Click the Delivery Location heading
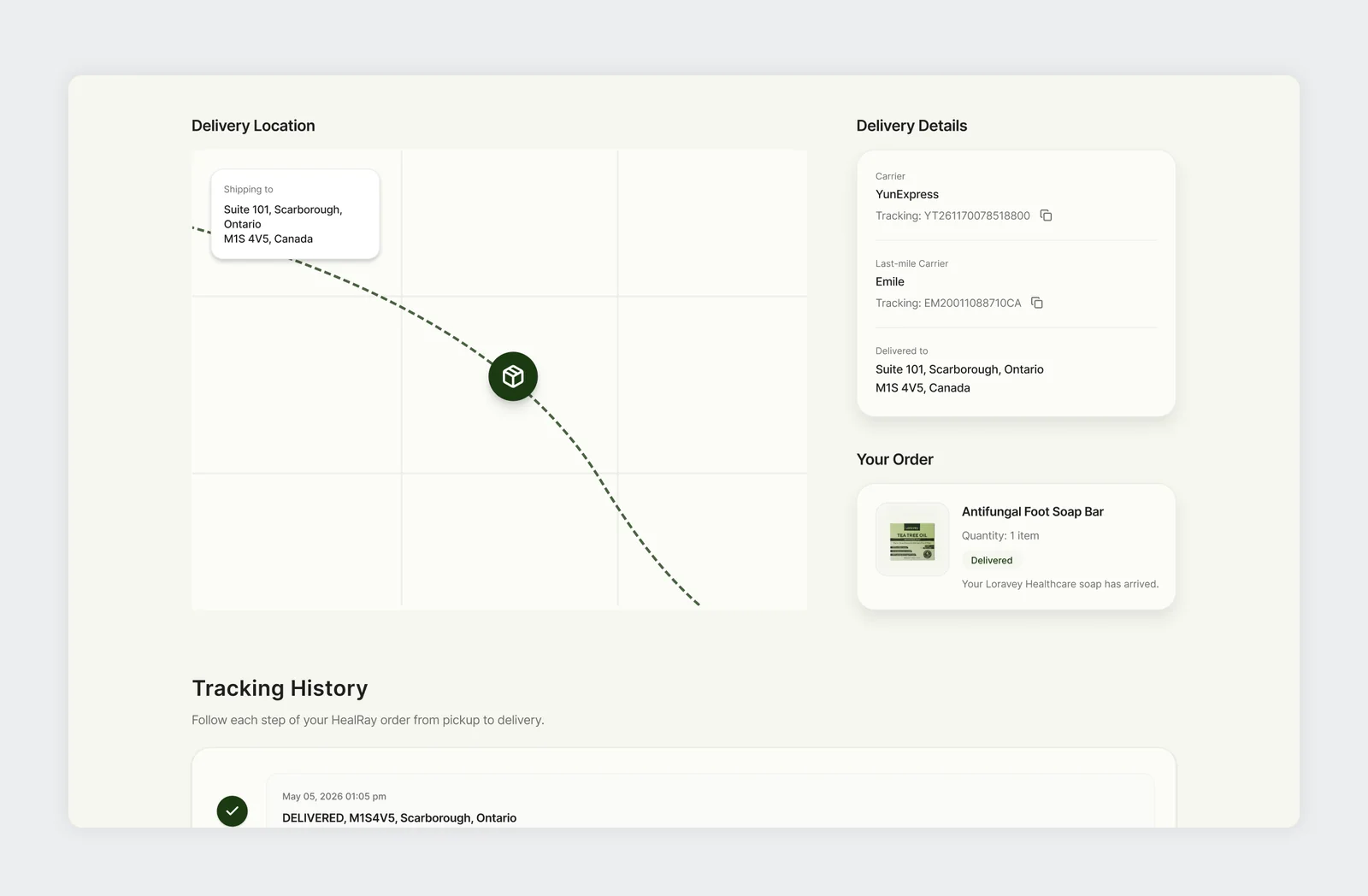This screenshot has height=896, width=1368. click(253, 126)
